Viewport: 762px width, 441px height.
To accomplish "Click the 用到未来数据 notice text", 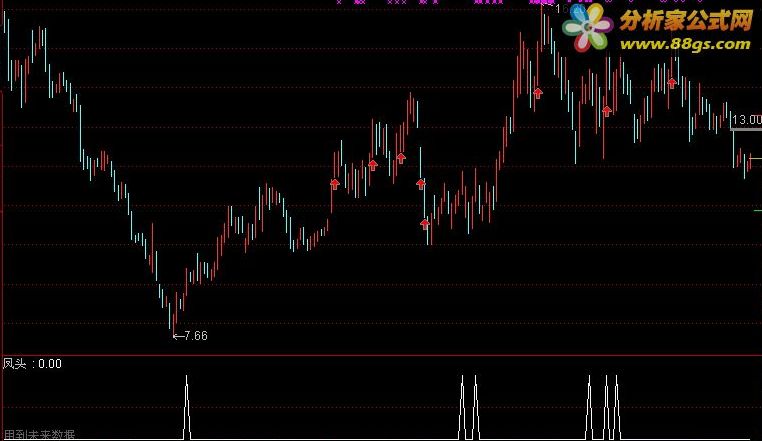I will pyautogui.click(x=39, y=435).
